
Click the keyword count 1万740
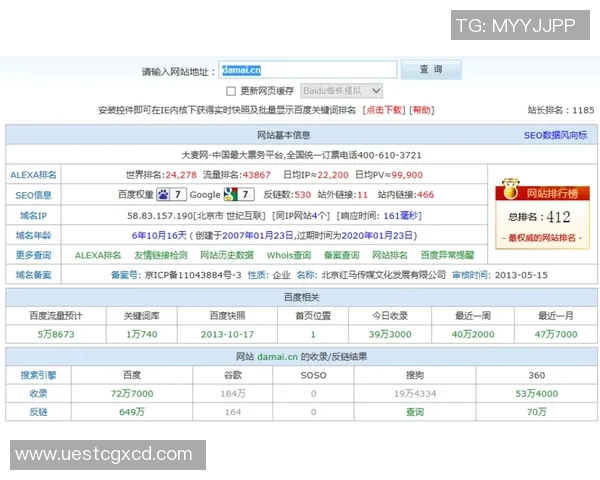(142, 334)
